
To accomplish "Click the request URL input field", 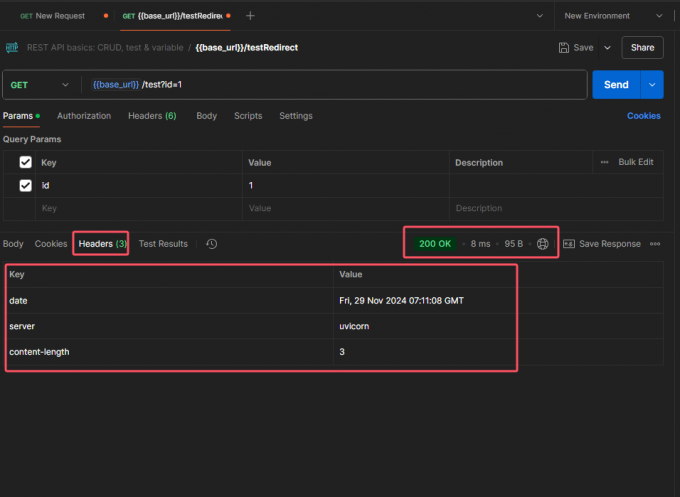I will tap(334, 85).
